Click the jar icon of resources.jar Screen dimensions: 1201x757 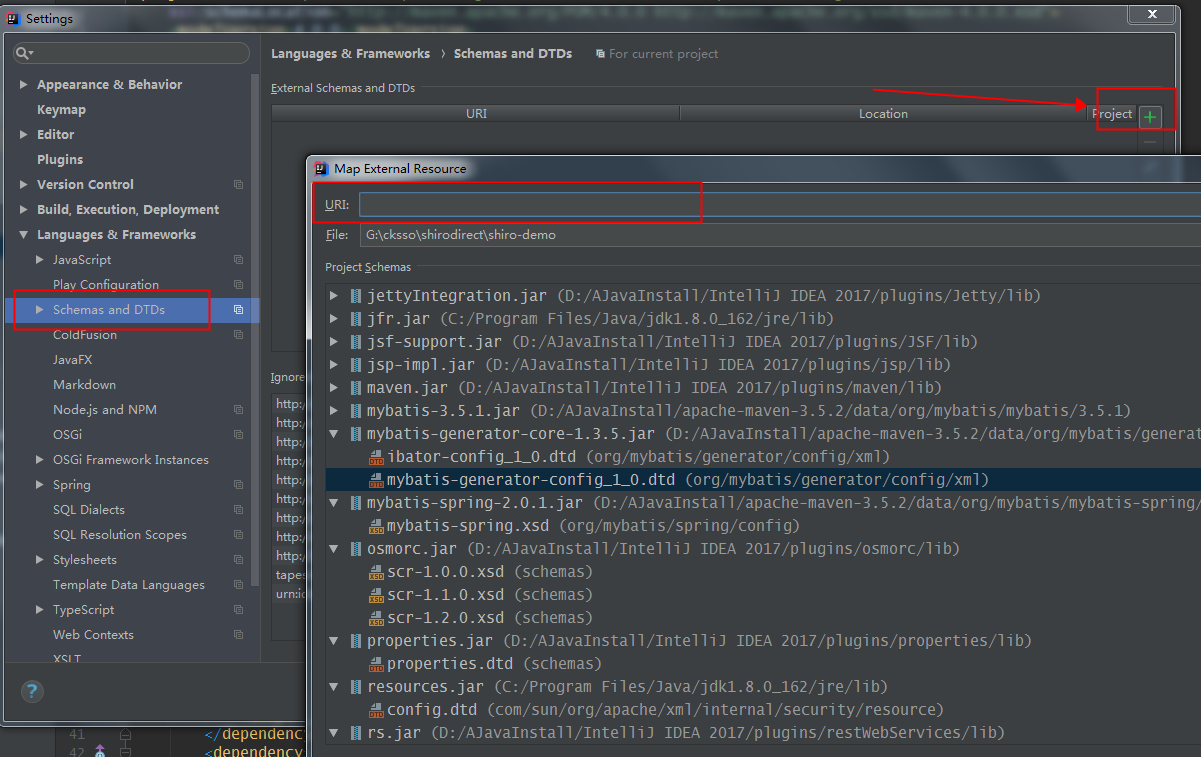(356, 687)
